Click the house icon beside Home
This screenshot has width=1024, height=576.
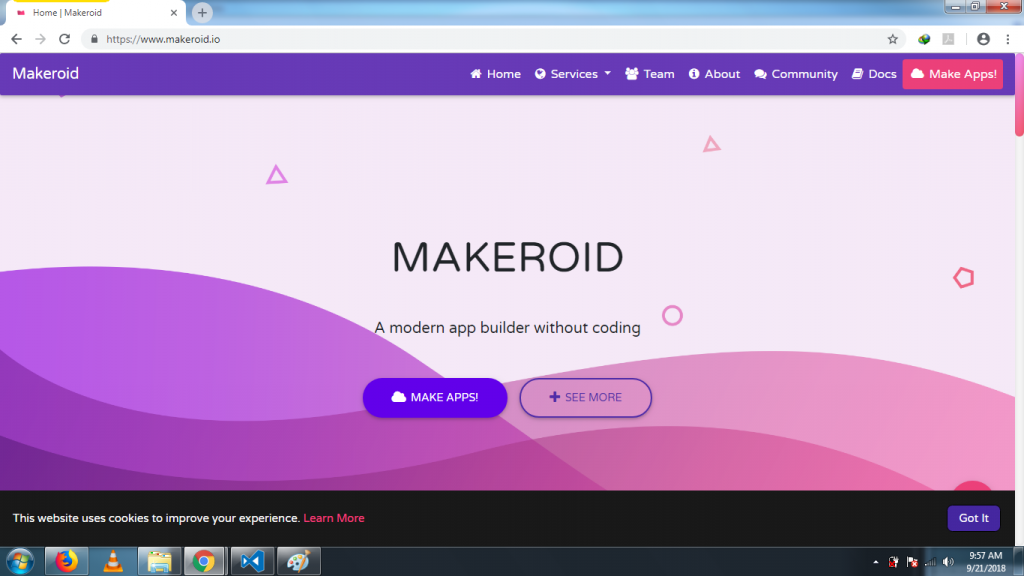pyautogui.click(x=476, y=74)
